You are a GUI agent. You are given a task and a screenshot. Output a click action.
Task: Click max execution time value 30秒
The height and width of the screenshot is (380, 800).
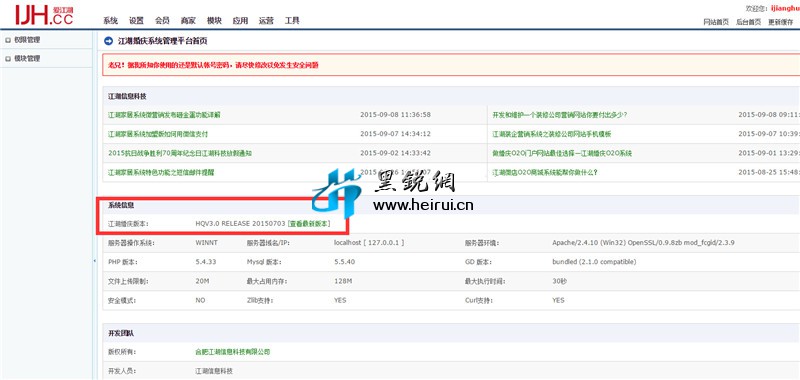559,281
